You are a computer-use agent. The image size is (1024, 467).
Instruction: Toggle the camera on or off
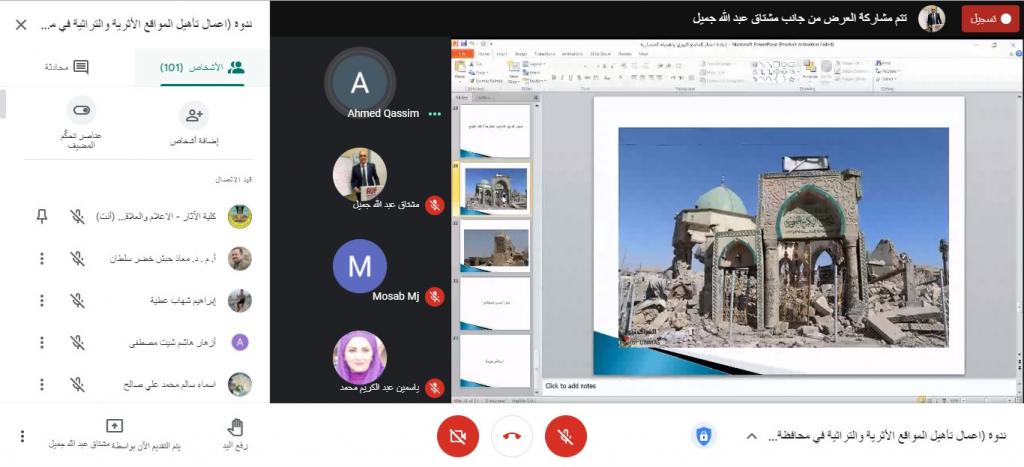[458, 436]
